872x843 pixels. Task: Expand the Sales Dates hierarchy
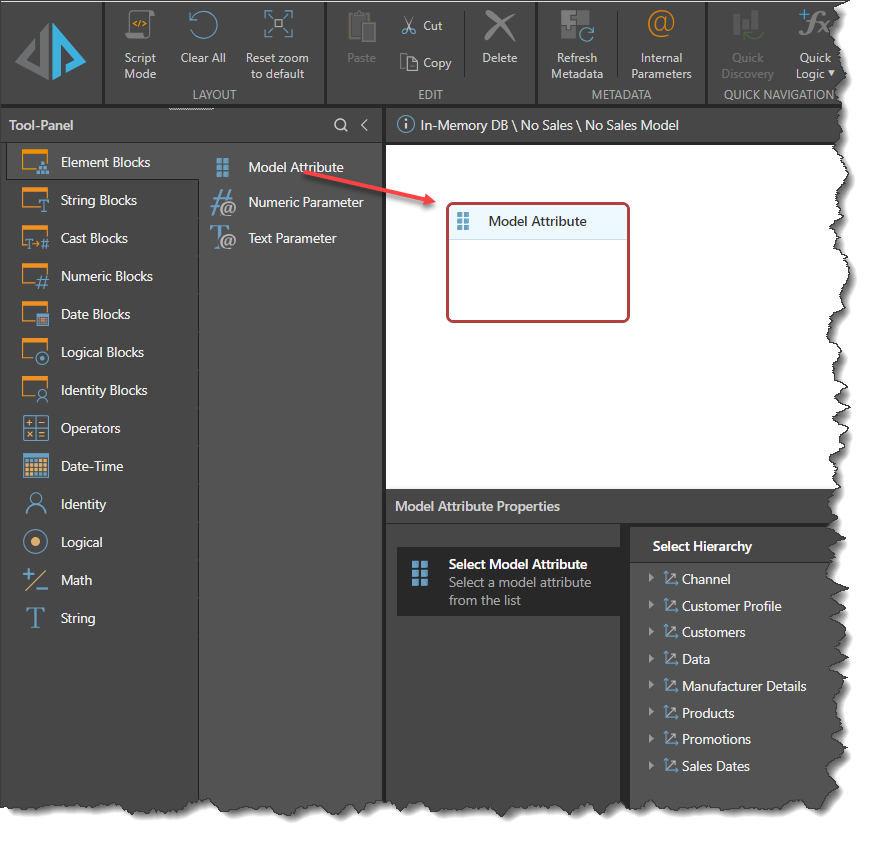click(x=652, y=766)
